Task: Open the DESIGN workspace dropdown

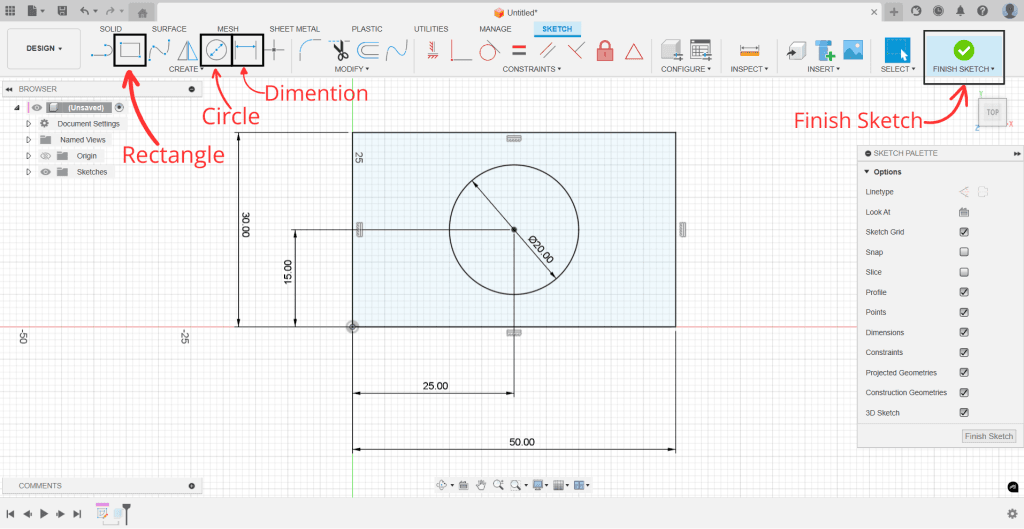Action: [x=44, y=48]
